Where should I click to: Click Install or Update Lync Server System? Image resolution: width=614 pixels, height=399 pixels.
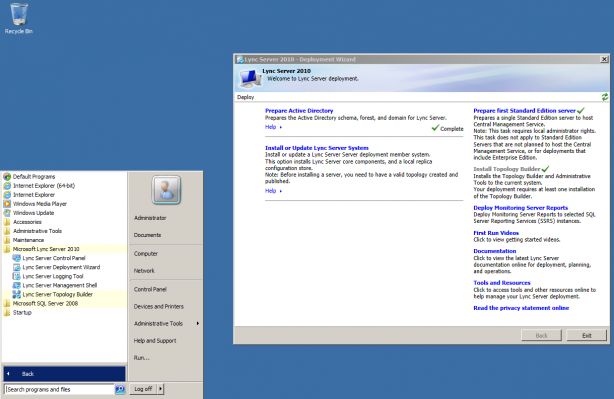[317, 148]
